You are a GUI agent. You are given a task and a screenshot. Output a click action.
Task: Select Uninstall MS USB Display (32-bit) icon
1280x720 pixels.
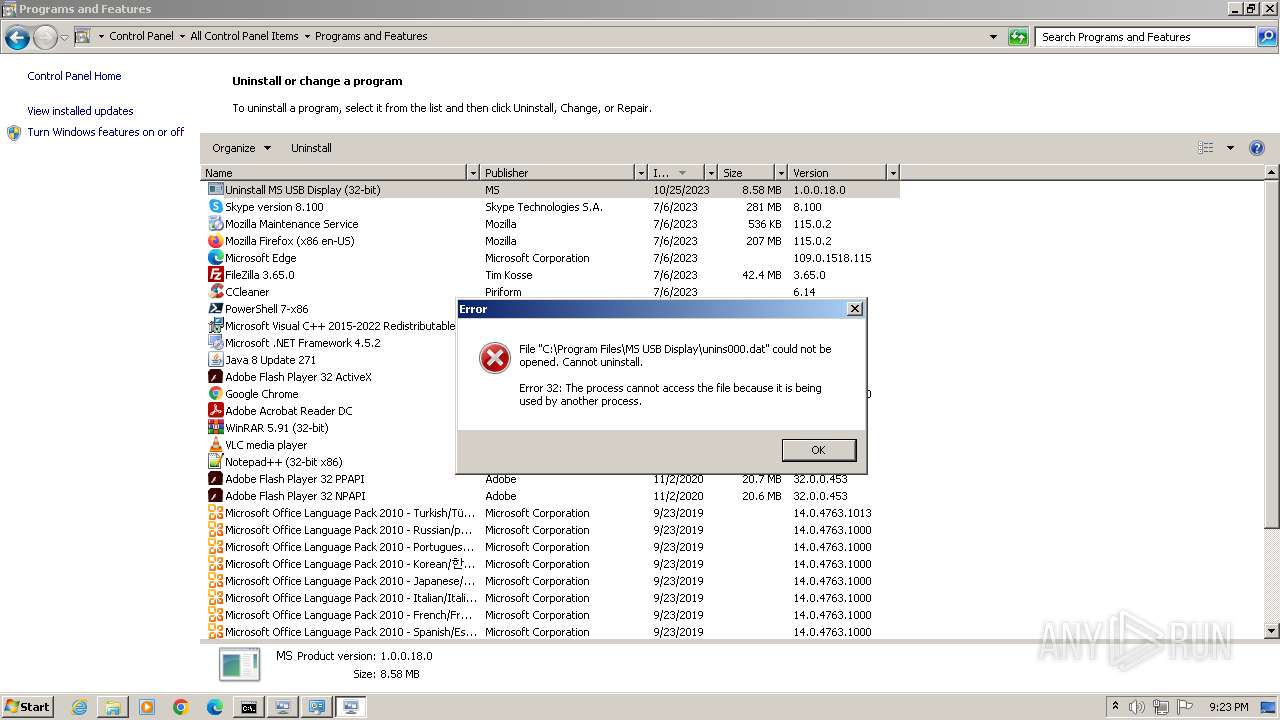point(215,190)
